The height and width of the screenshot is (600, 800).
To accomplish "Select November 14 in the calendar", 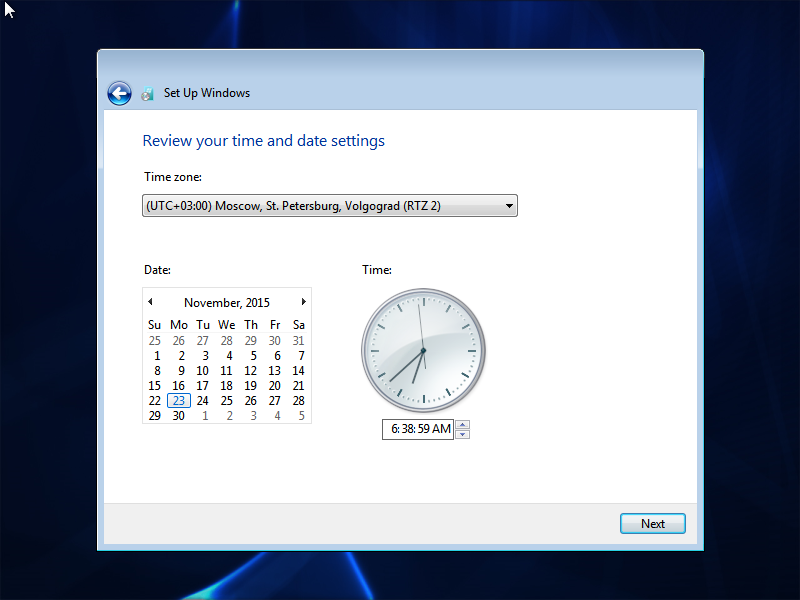I will 298,370.
